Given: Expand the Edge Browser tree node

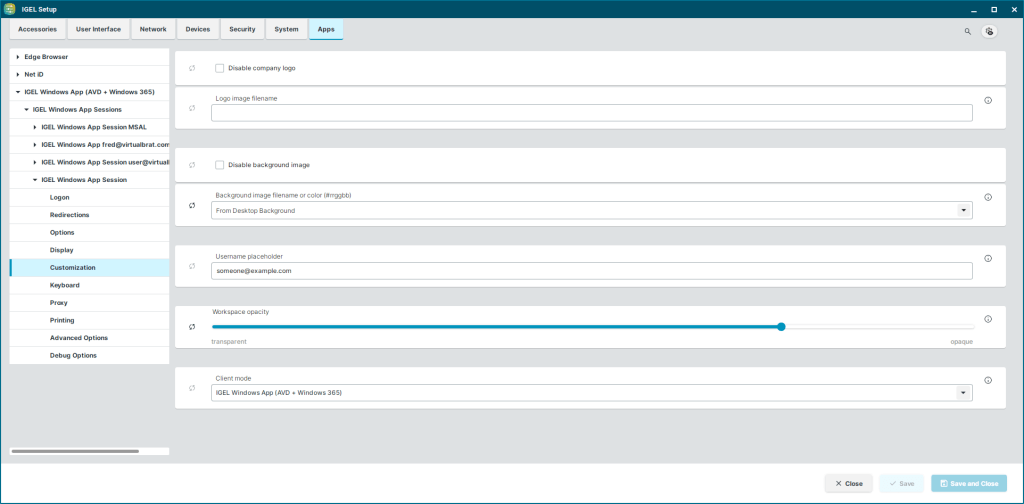Looking at the screenshot, I should 18,56.
